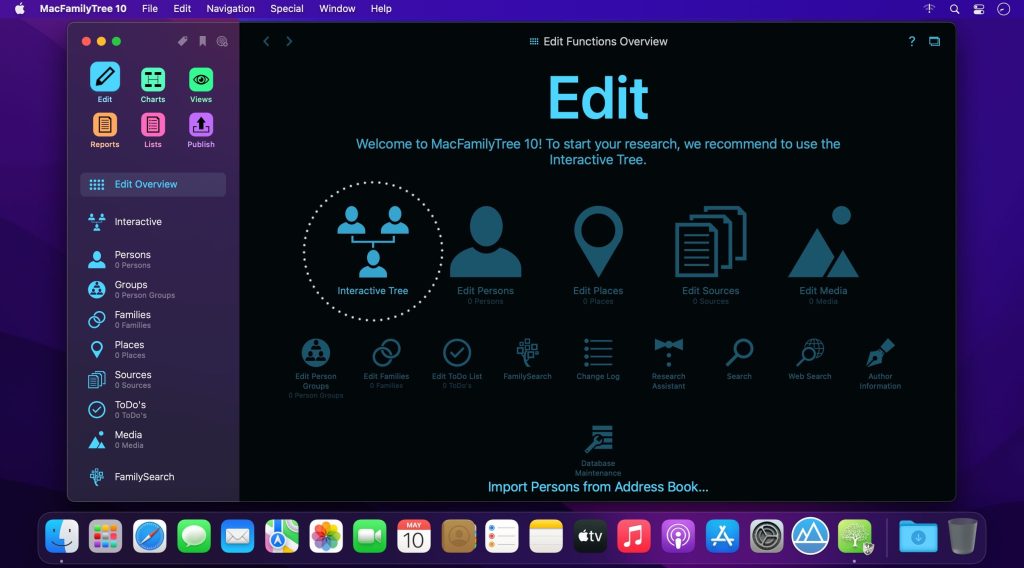This screenshot has width=1024, height=568.
Task: Open the Change Log icon
Action: 598,352
